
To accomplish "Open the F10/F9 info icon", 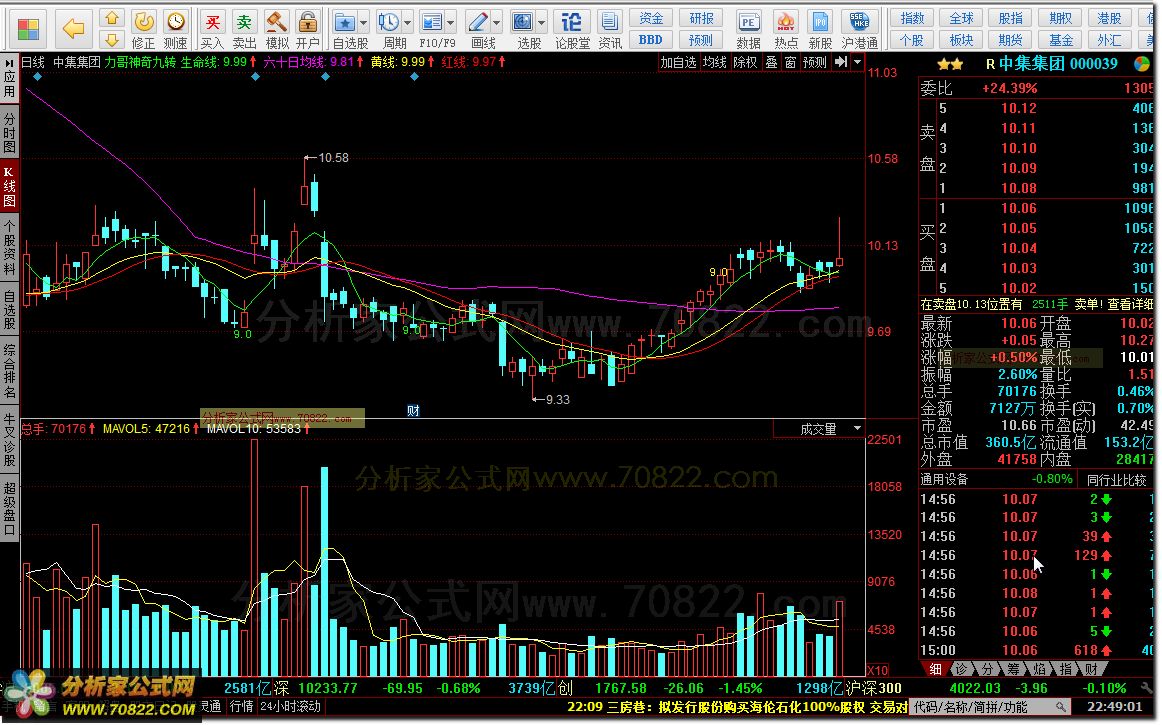I will pos(431,22).
